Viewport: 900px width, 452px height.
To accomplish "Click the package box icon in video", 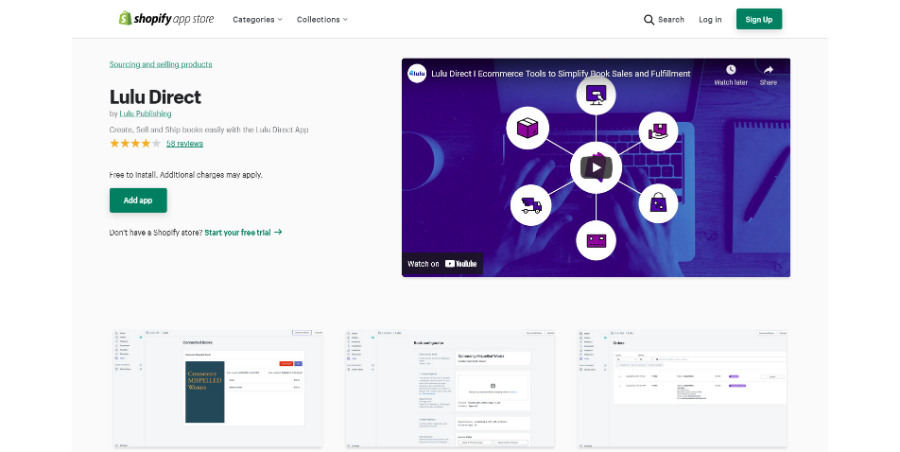I will click(x=527, y=128).
